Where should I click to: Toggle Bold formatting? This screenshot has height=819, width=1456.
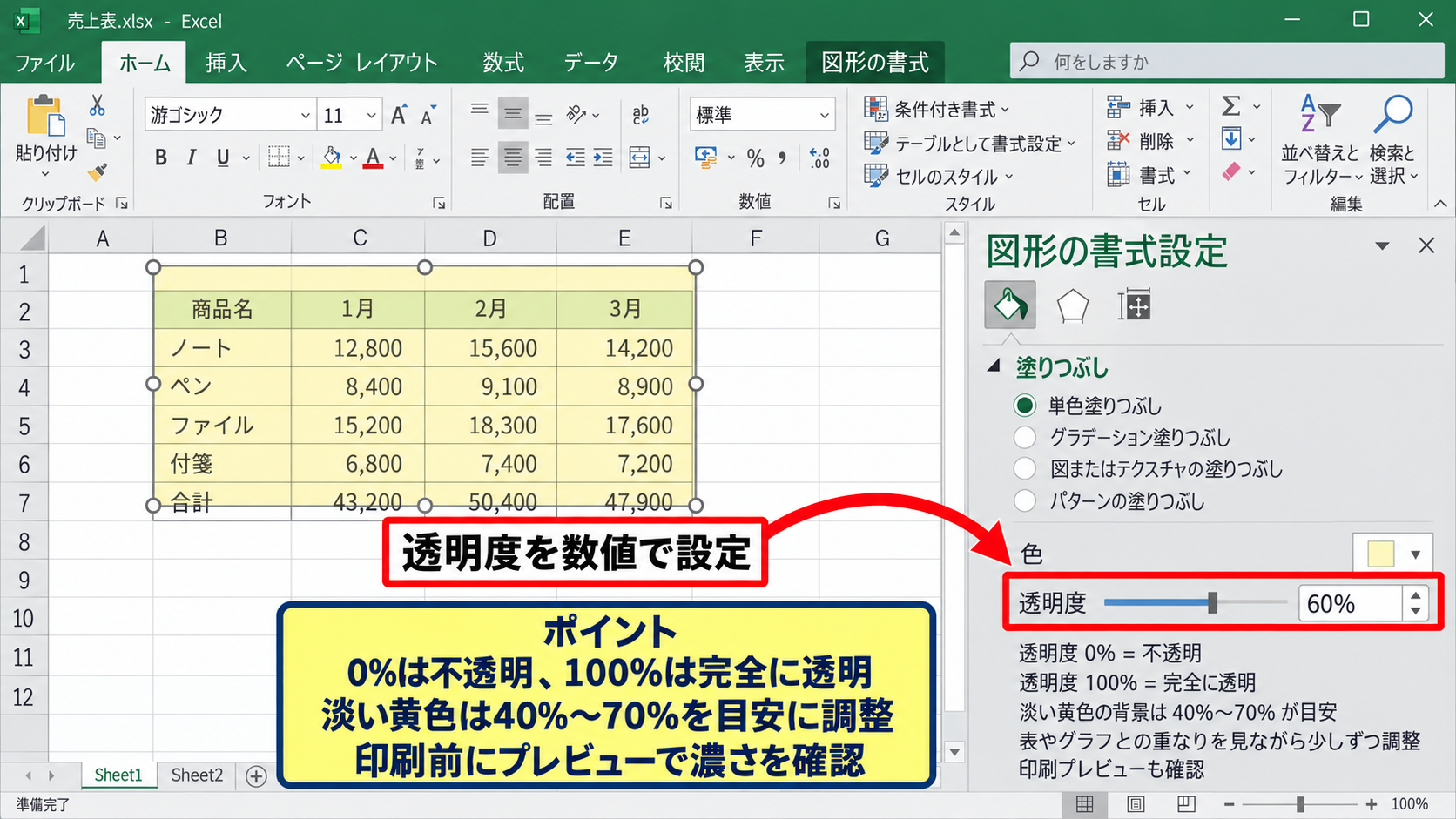(x=161, y=158)
